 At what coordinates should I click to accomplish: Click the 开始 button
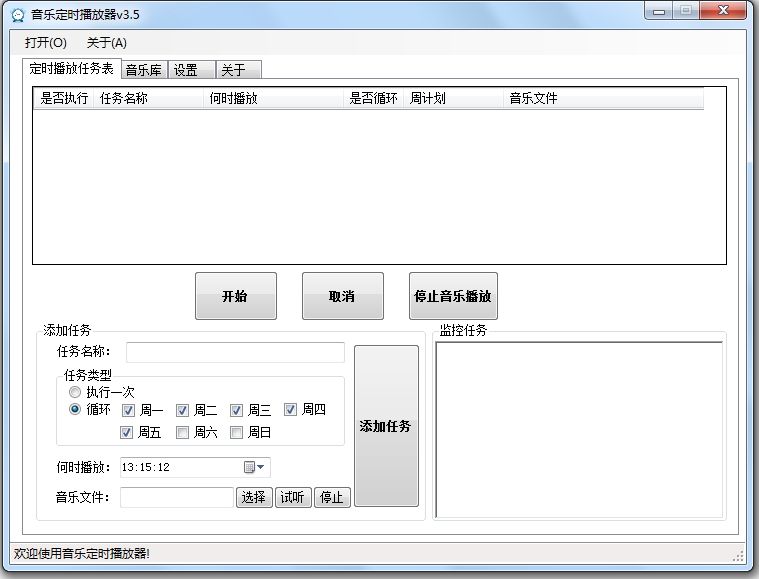pyautogui.click(x=236, y=296)
